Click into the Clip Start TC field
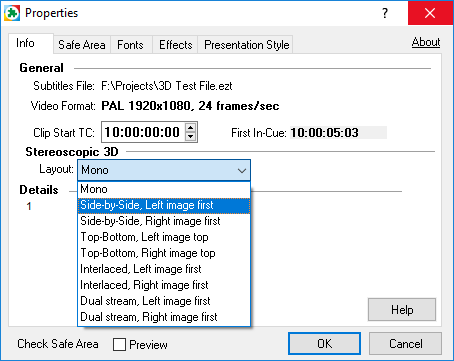The image size is (454, 361). pyautogui.click(x=143, y=132)
